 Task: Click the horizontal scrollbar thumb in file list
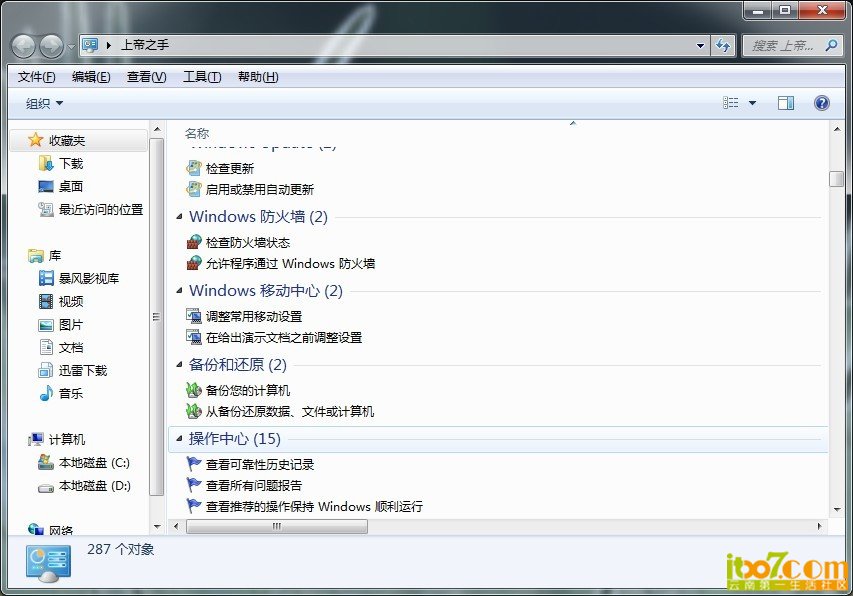point(276,526)
